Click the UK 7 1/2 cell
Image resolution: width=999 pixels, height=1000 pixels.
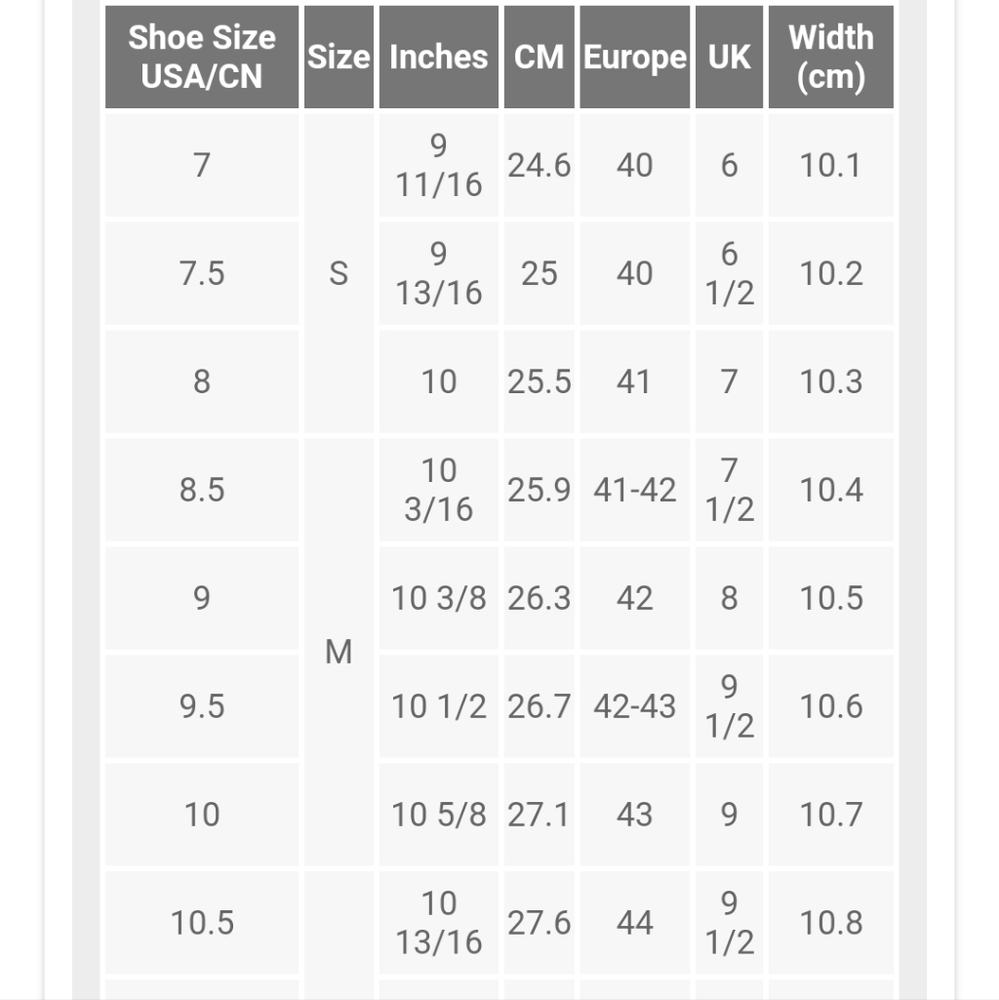pos(729,490)
